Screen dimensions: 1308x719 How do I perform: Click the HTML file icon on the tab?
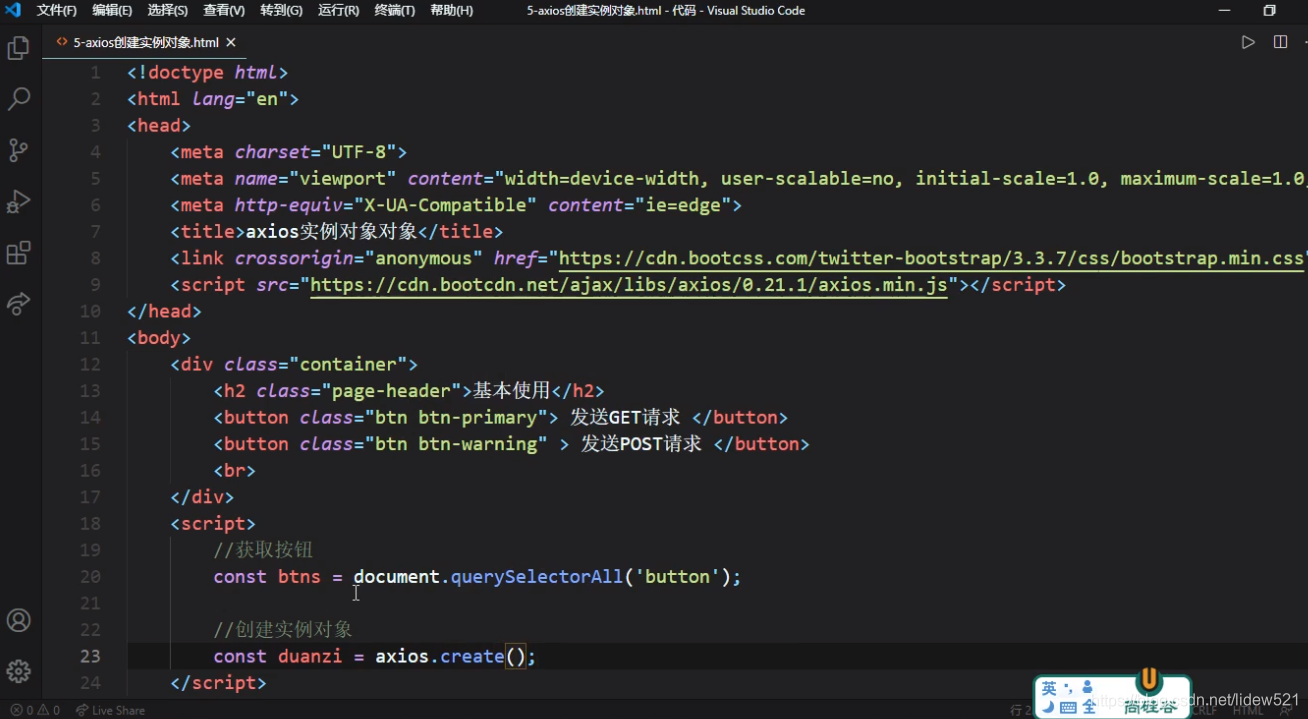62,42
